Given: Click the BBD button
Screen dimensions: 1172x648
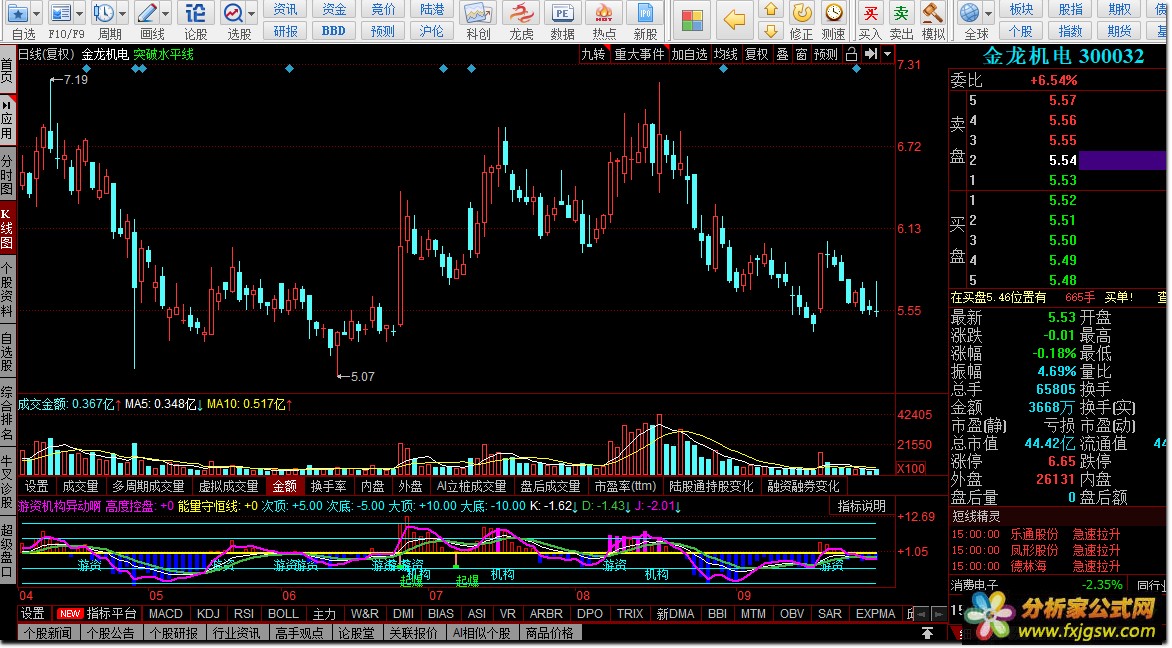Looking at the screenshot, I should pos(333,31).
